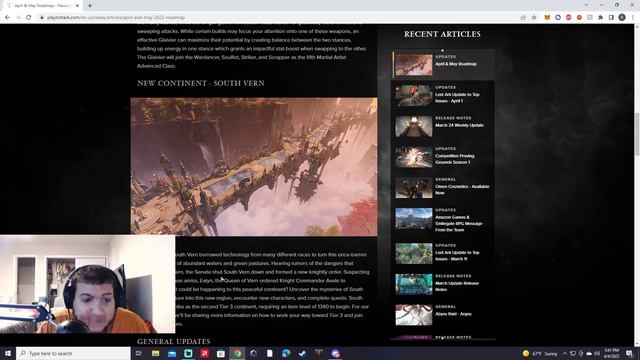Viewport: 640px width, 360px height.
Task: Go back with the browser back arrow
Action: tap(7, 18)
